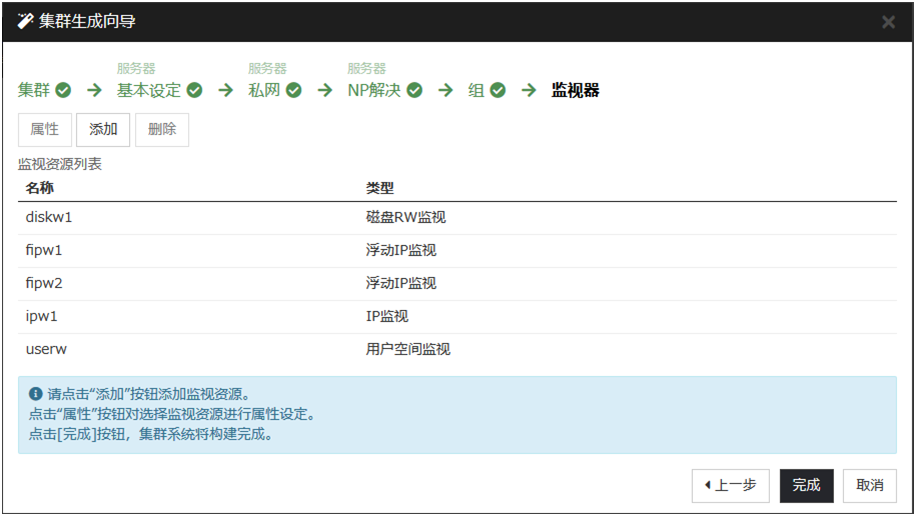Image resolution: width=916 pixels, height=516 pixels.
Task: Cancel the wizard with 取消
Action: point(869,486)
